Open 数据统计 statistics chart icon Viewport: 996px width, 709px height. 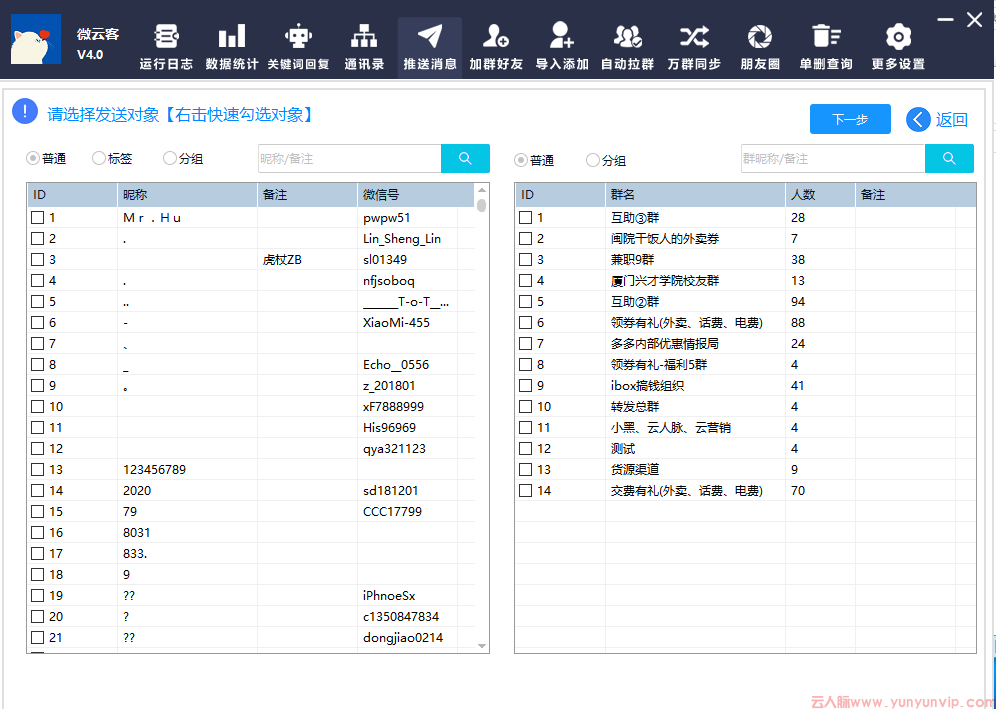(x=232, y=38)
